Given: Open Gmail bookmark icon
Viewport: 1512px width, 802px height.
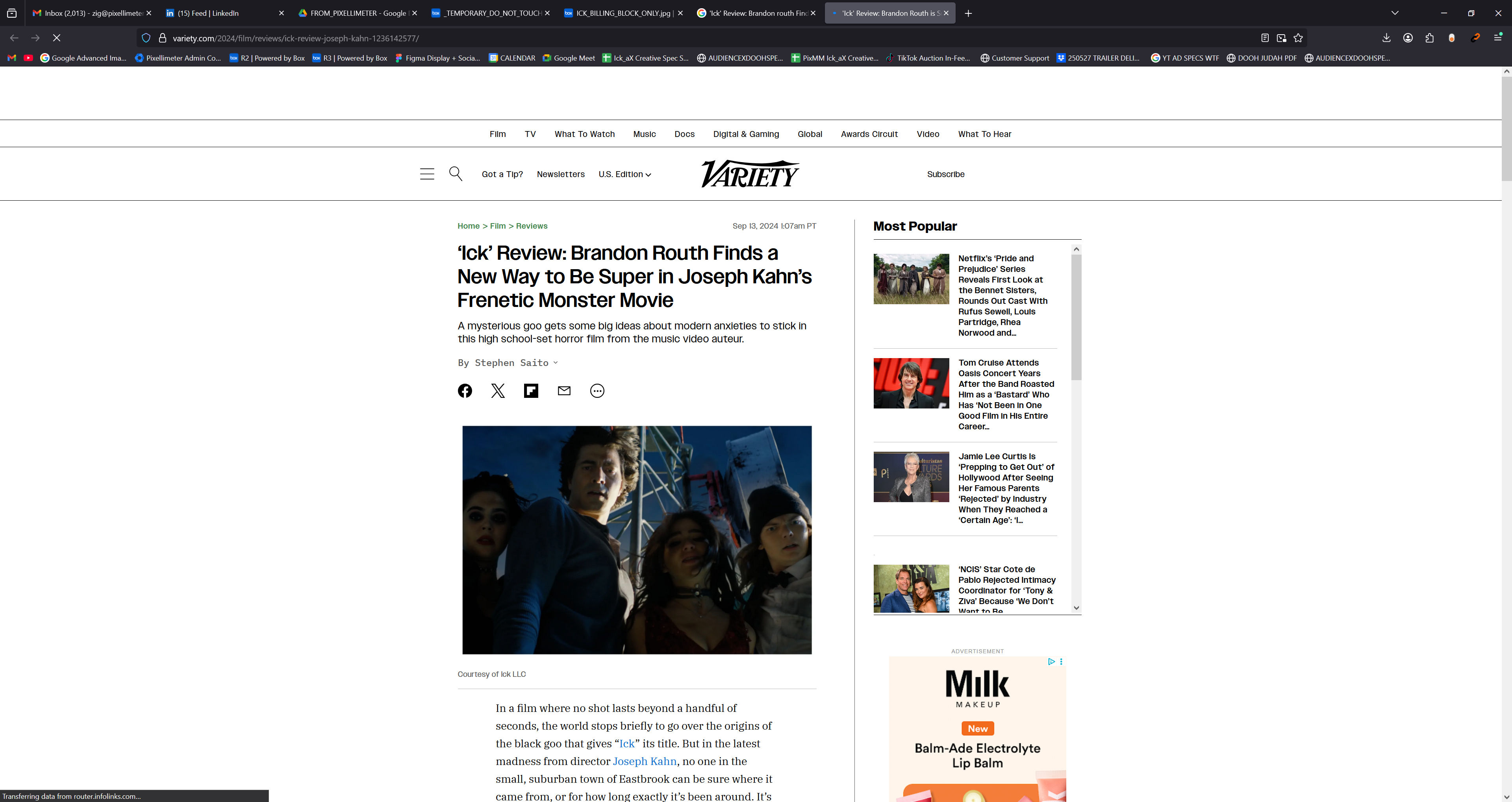Looking at the screenshot, I should click(12, 58).
